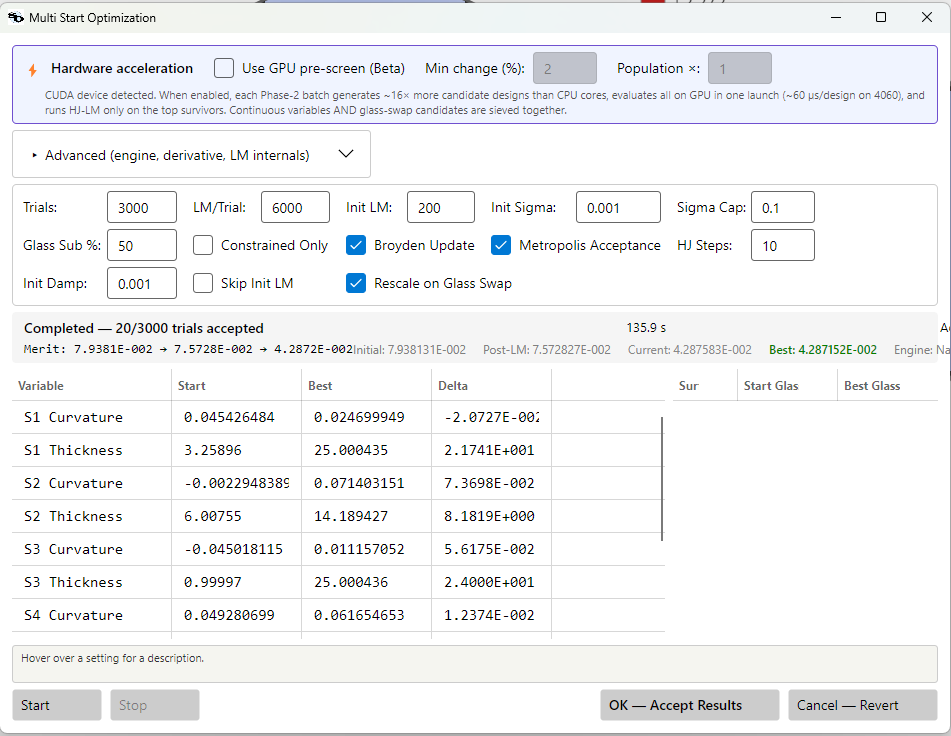Click the Initial 7.938131E-002 value

pyautogui.click(x=409, y=350)
